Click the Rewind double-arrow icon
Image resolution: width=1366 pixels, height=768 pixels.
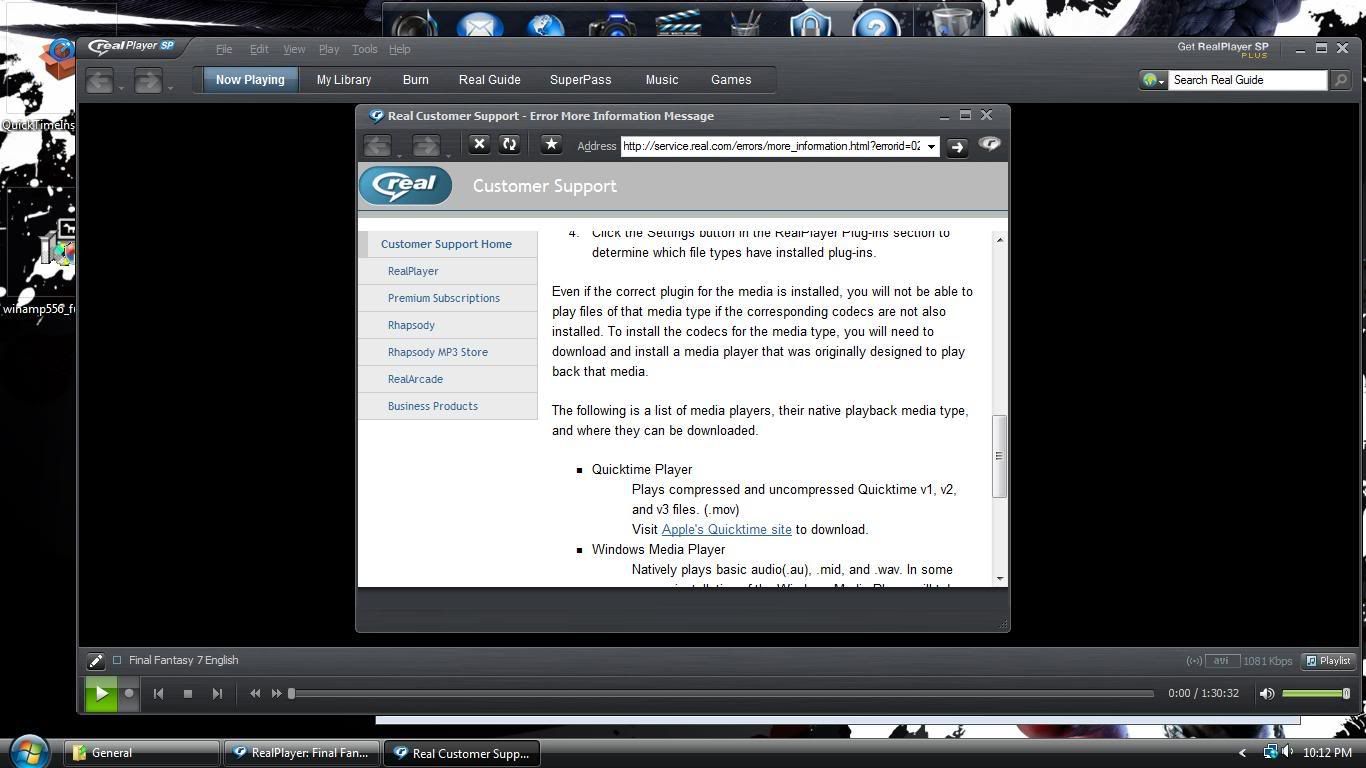(255, 693)
